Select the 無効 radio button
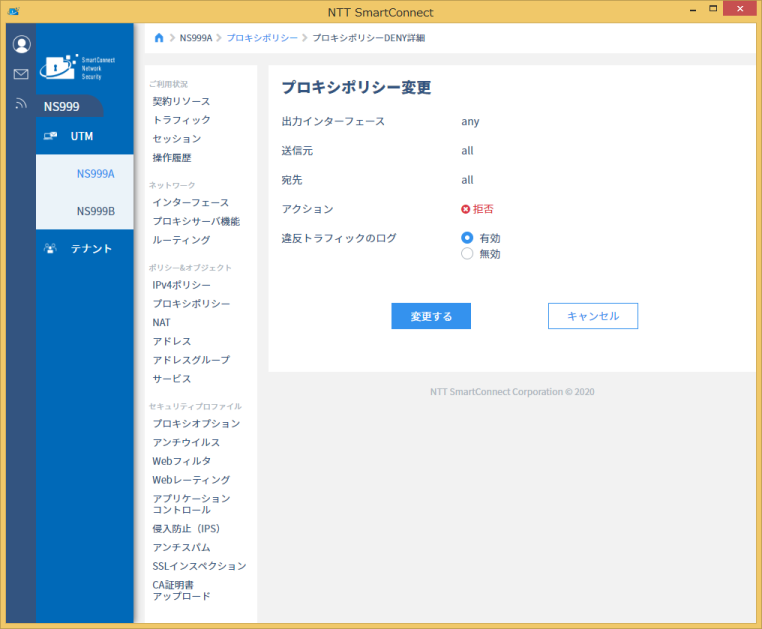The image size is (762, 629). [x=467, y=254]
